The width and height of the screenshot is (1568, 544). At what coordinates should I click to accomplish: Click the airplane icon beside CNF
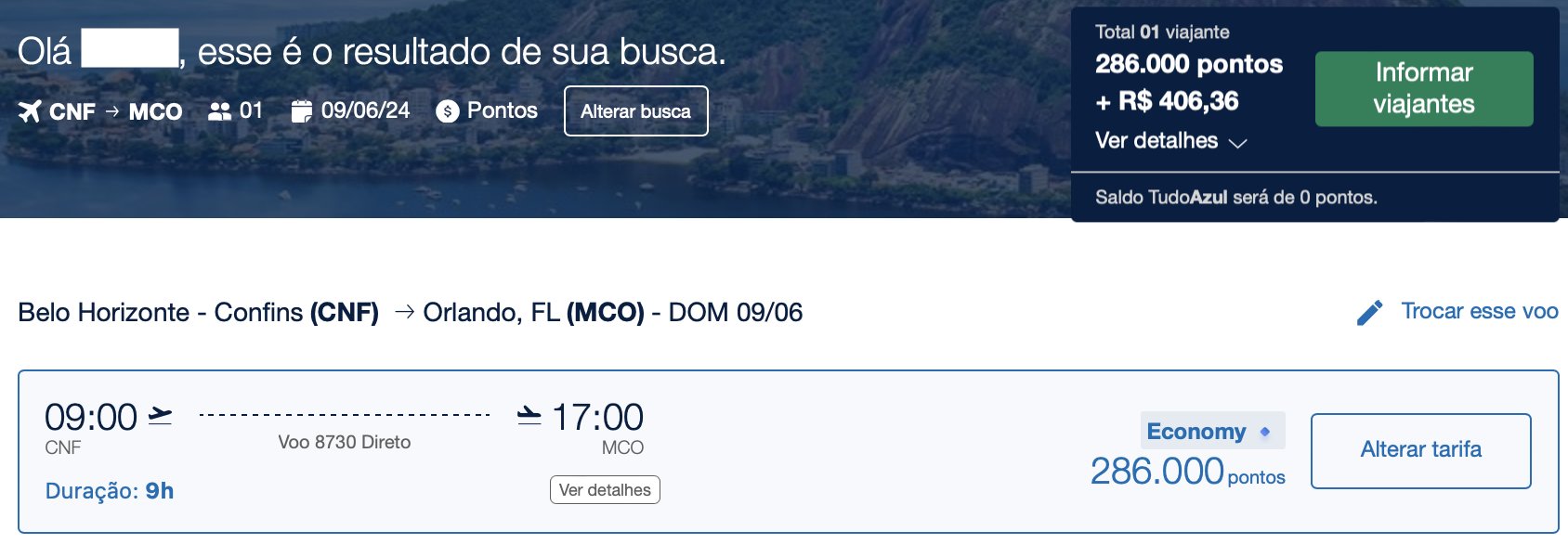30,111
